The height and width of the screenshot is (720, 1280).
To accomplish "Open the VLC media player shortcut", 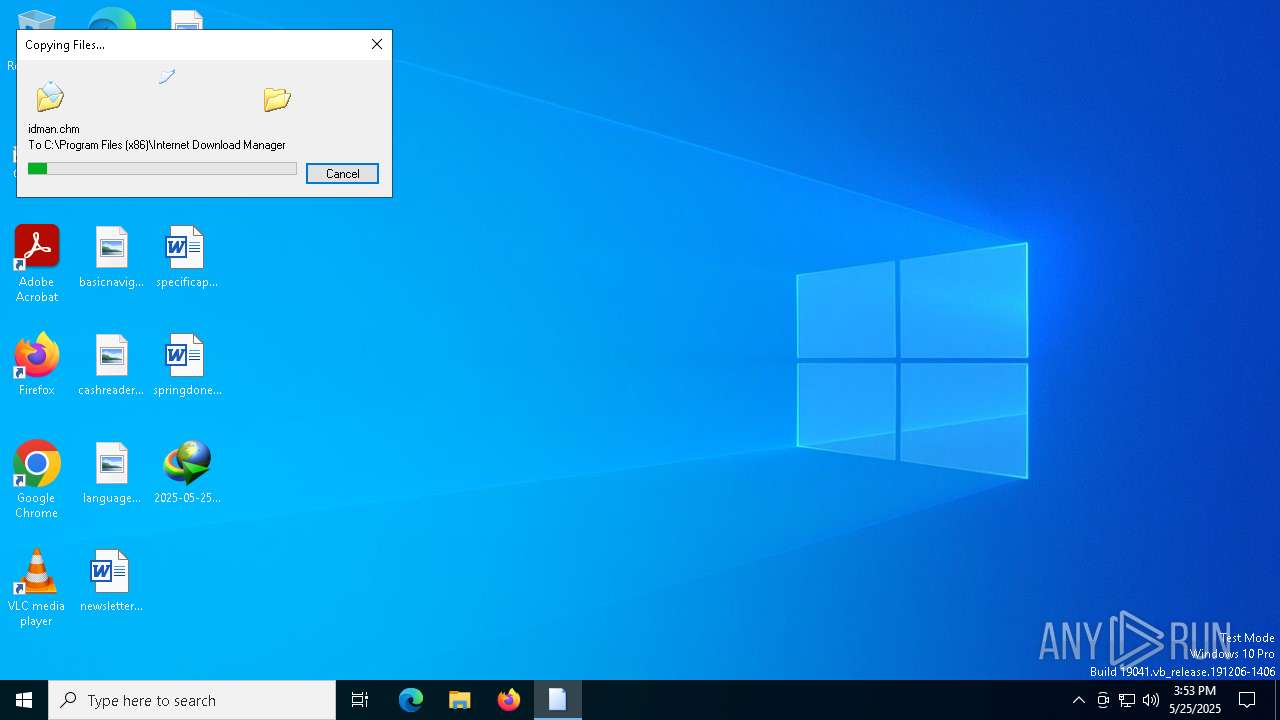I will click(36, 588).
